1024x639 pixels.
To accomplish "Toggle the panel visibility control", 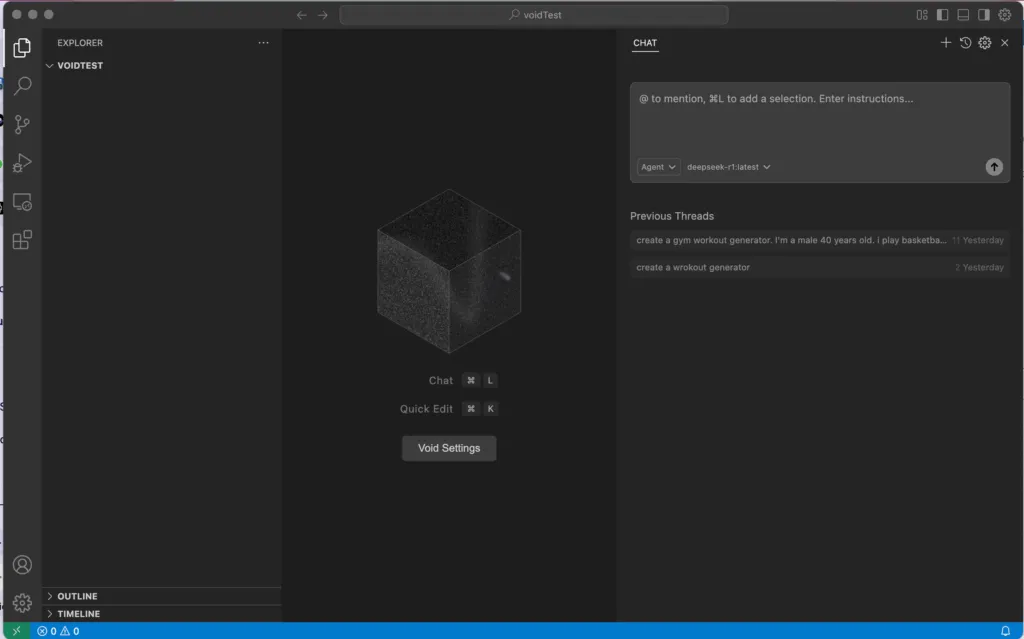I will (x=962, y=14).
